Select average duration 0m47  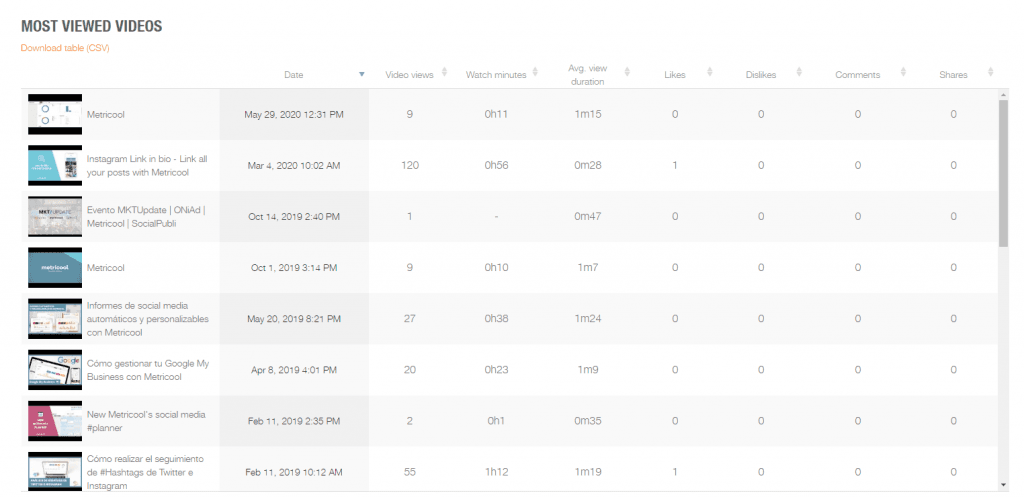588,216
